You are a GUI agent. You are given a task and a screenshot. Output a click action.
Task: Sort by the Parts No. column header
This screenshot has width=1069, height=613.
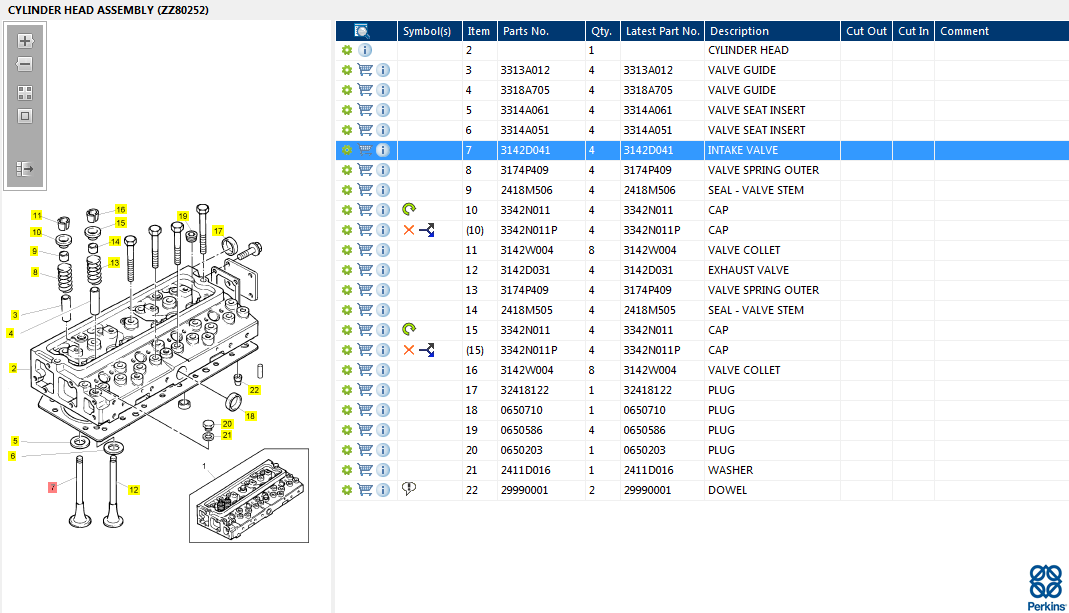pyautogui.click(x=526, y=31)
